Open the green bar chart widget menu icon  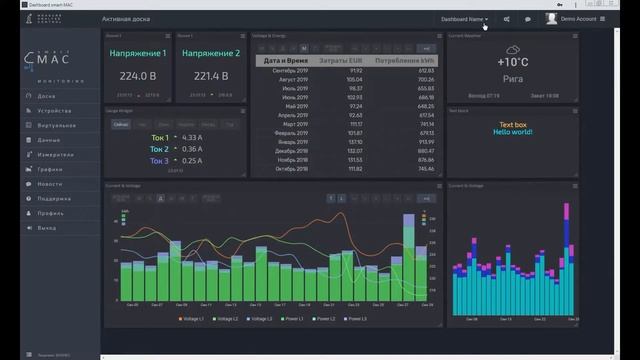[x=439, y=186]
